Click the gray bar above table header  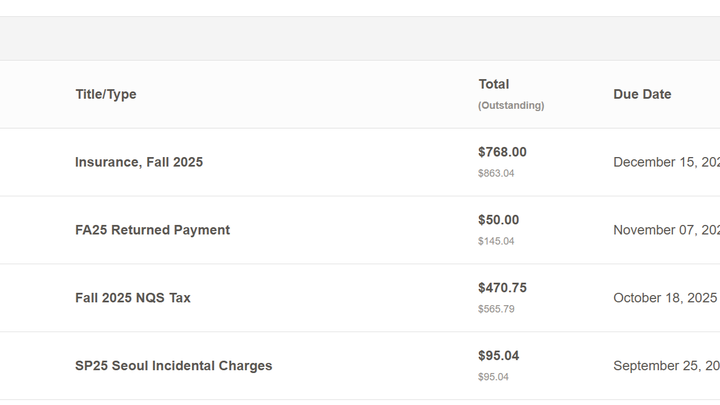click(360, 38)
